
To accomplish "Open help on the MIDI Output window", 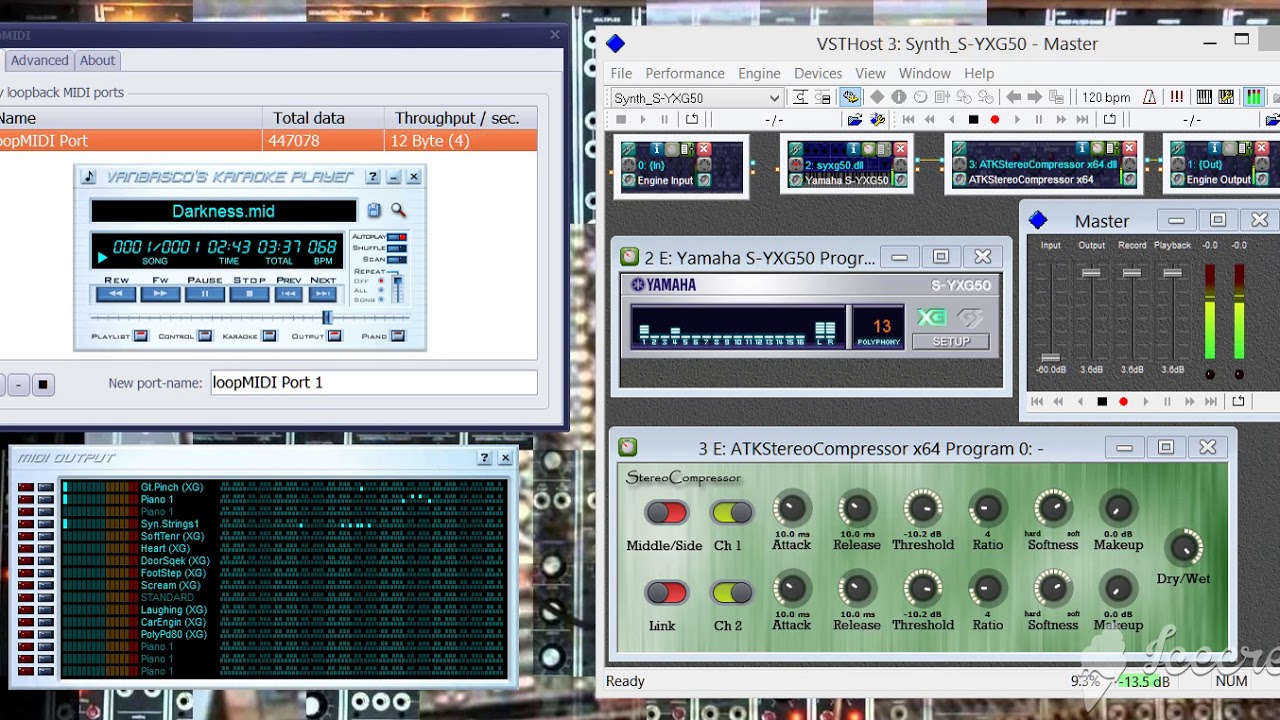I will click(484, 458).
